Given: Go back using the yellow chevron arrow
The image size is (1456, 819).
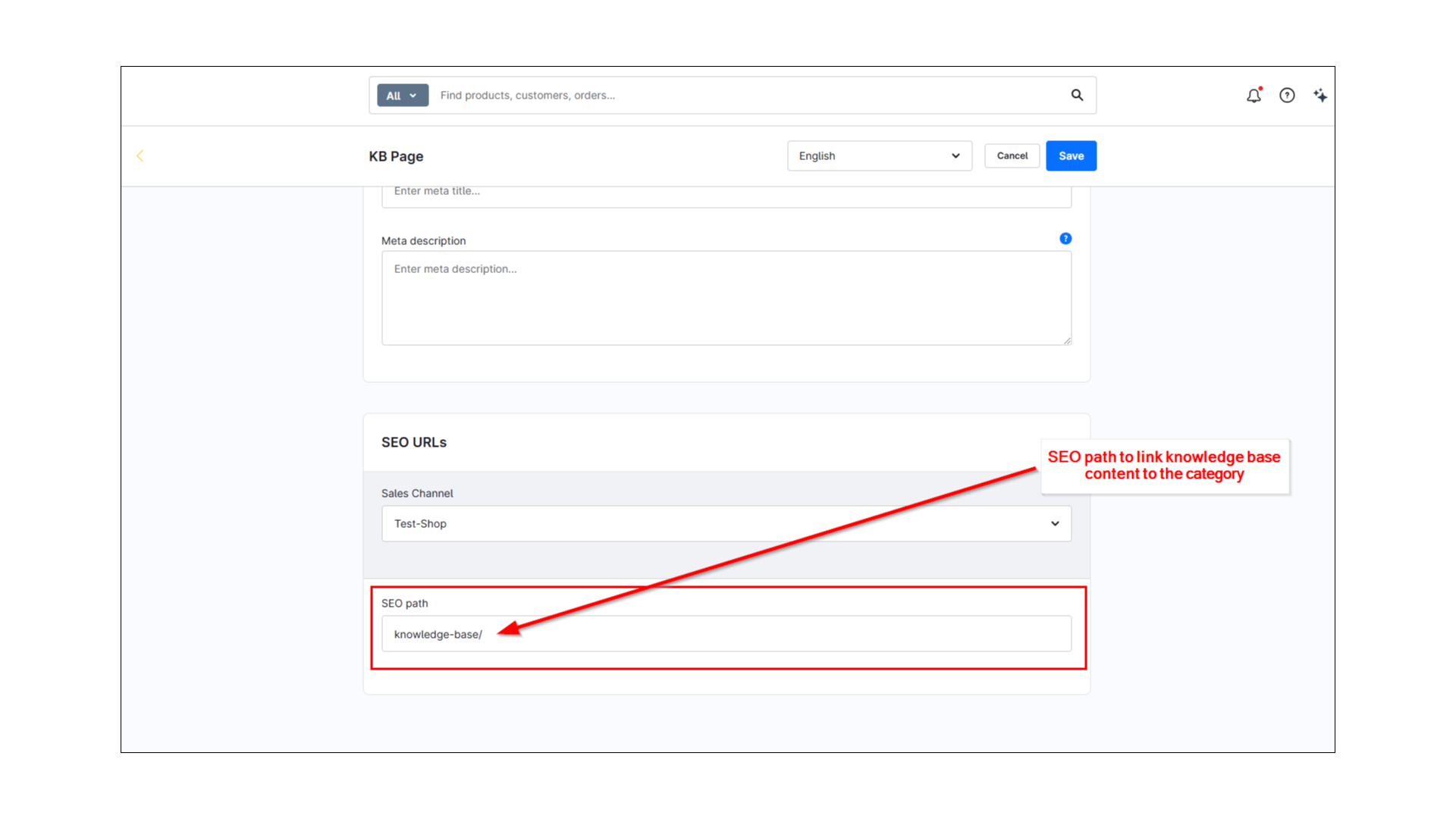Looking at the screenshot, I should point(140,156).
